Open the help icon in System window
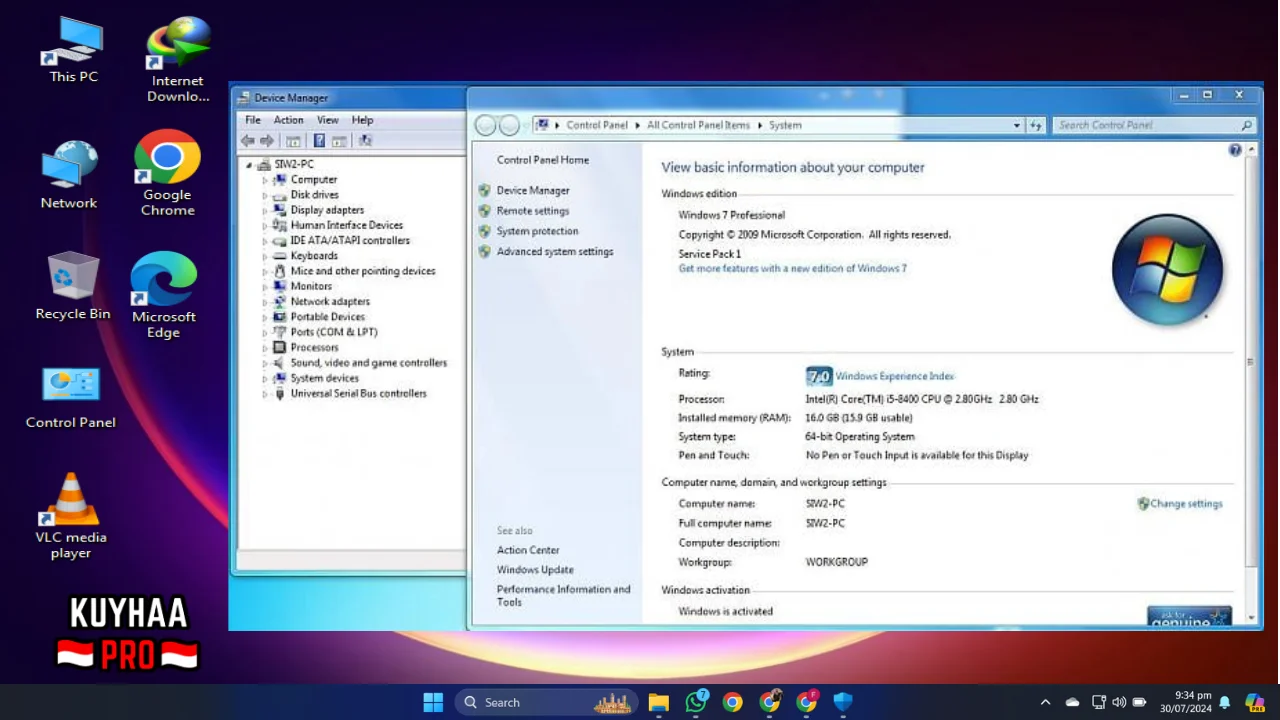 (1235, 150)
